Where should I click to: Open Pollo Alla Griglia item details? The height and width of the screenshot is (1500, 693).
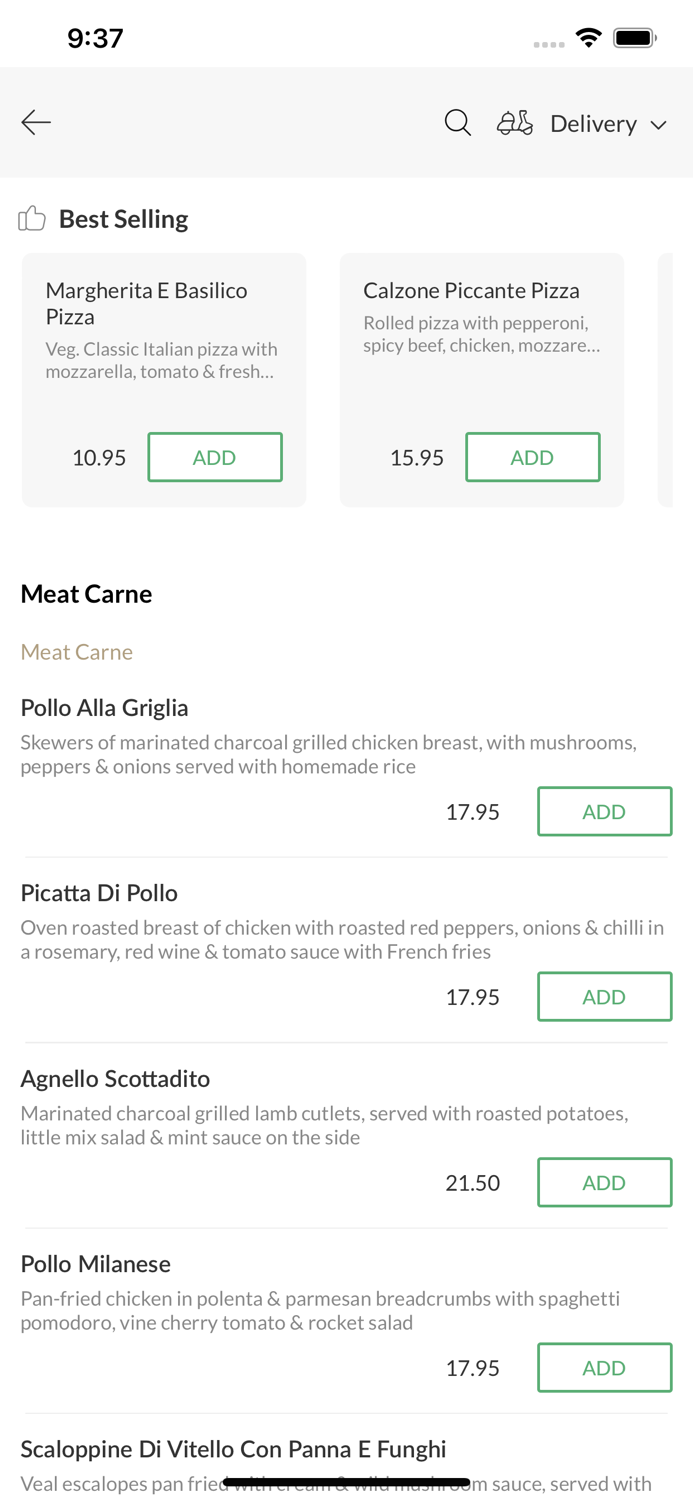pyautogui.click(x=105, y=708)
